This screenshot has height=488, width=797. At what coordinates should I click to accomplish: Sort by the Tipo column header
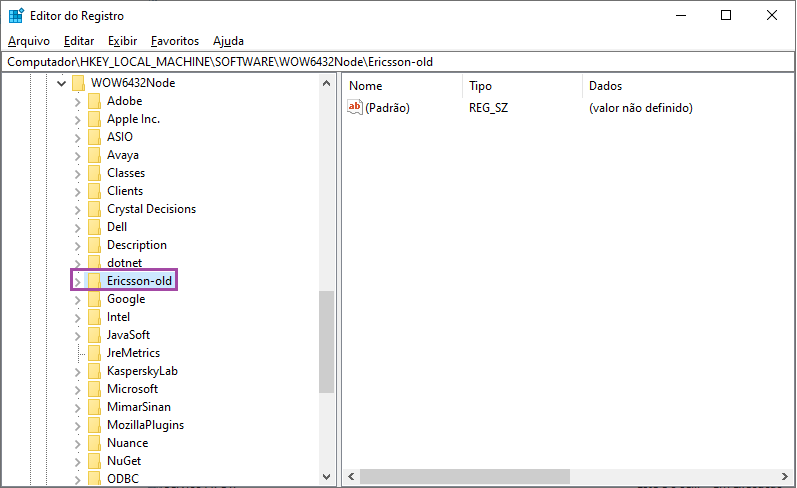[x=522, y=86]
